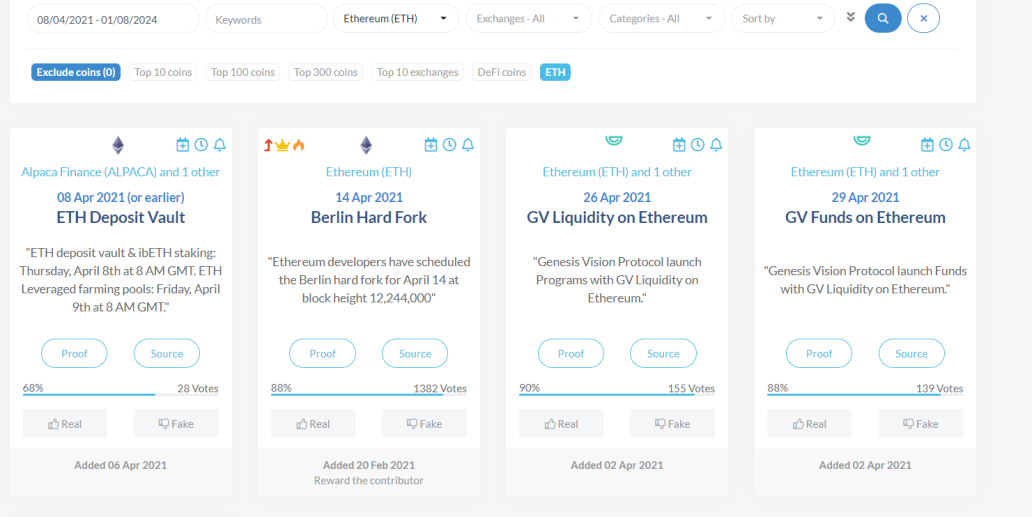The image size is (1032, 517).
Task: Click the blue search magnifier button
Action: [x=883, y=18]
